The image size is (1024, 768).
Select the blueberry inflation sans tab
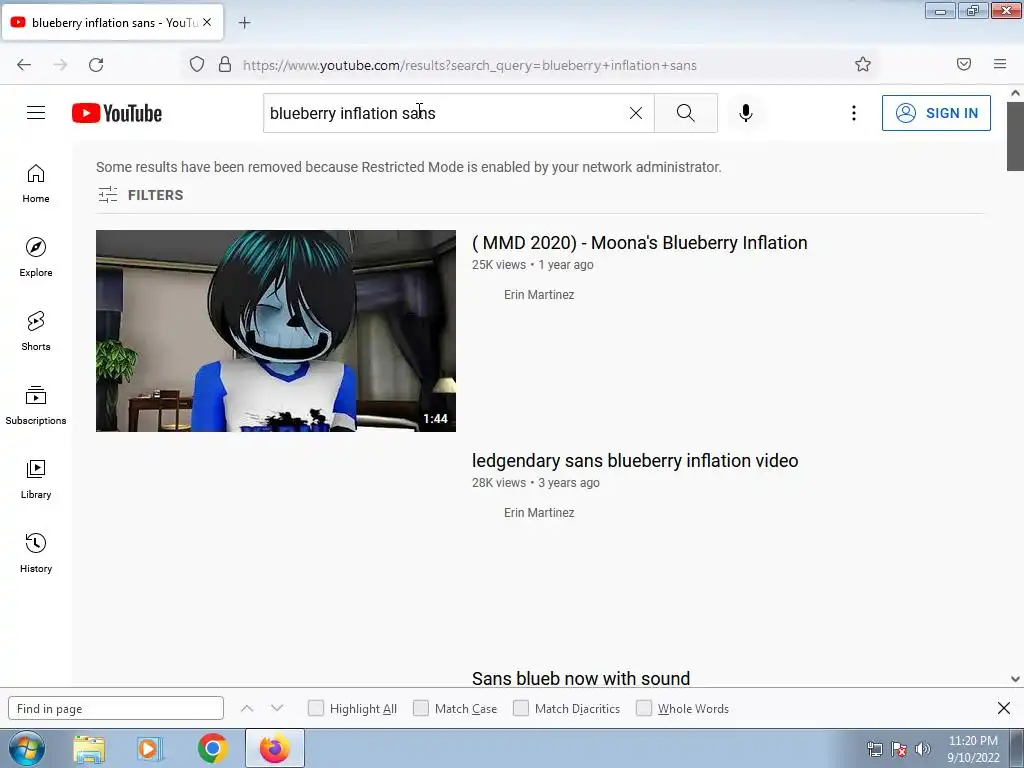(x=112, y=22)
